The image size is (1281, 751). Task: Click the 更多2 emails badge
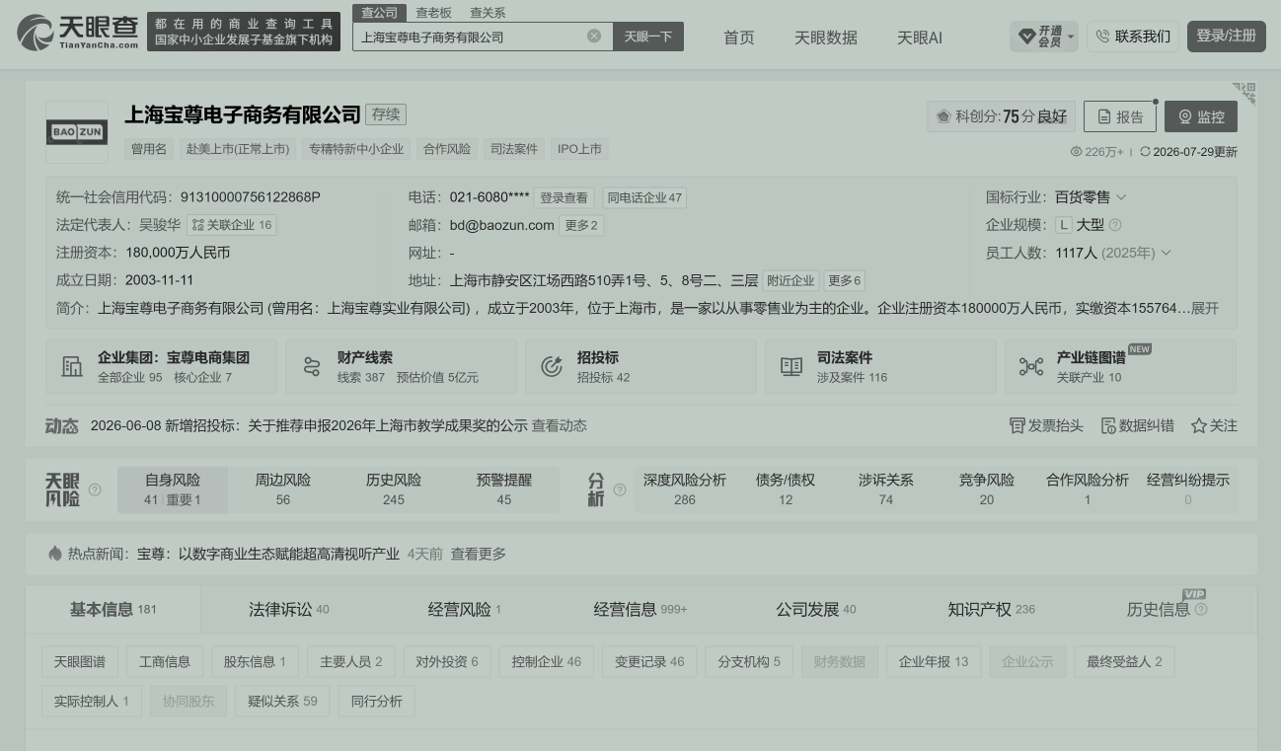pos(581,226)
